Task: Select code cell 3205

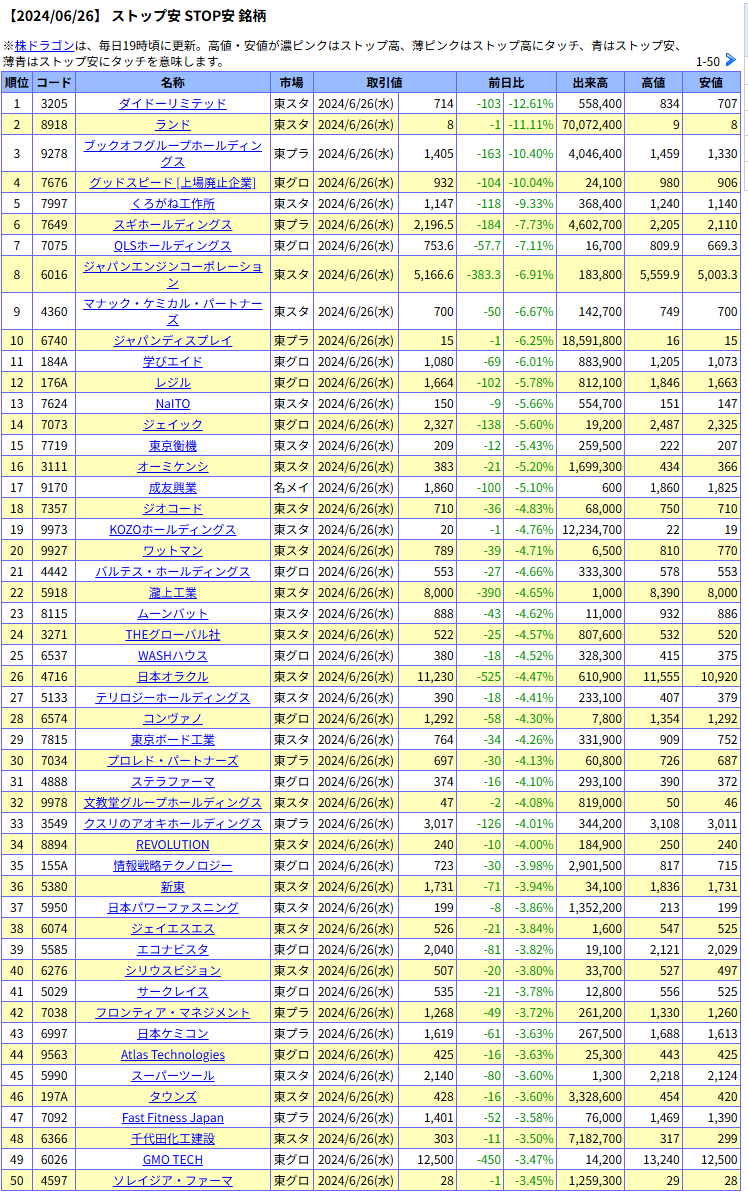Action: pos(54,103)
